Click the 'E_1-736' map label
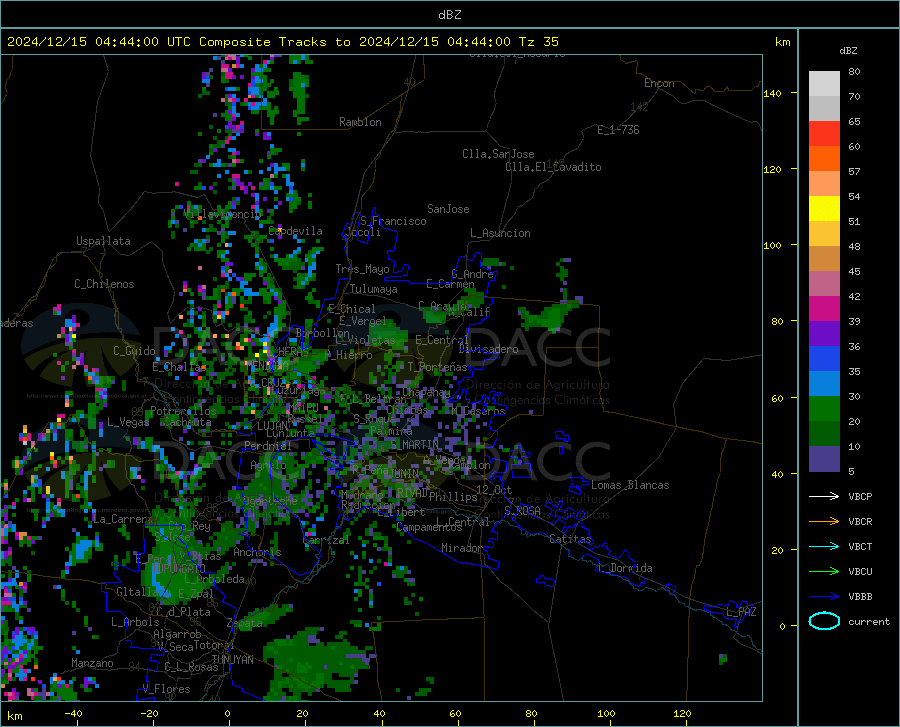Viewport: 900px width, 727px height. (618, 130)
